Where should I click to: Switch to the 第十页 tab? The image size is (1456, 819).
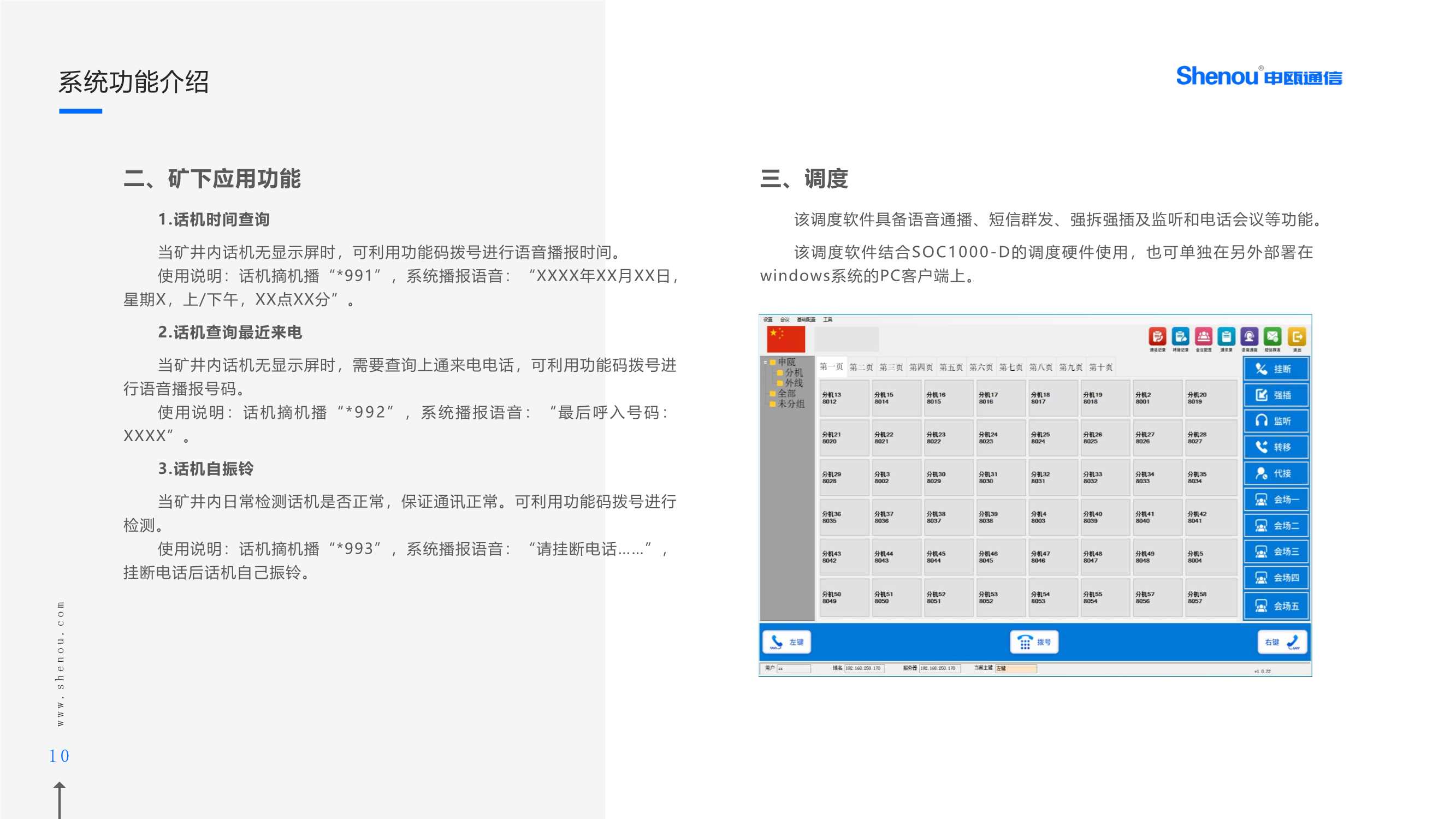point(1100,367)
